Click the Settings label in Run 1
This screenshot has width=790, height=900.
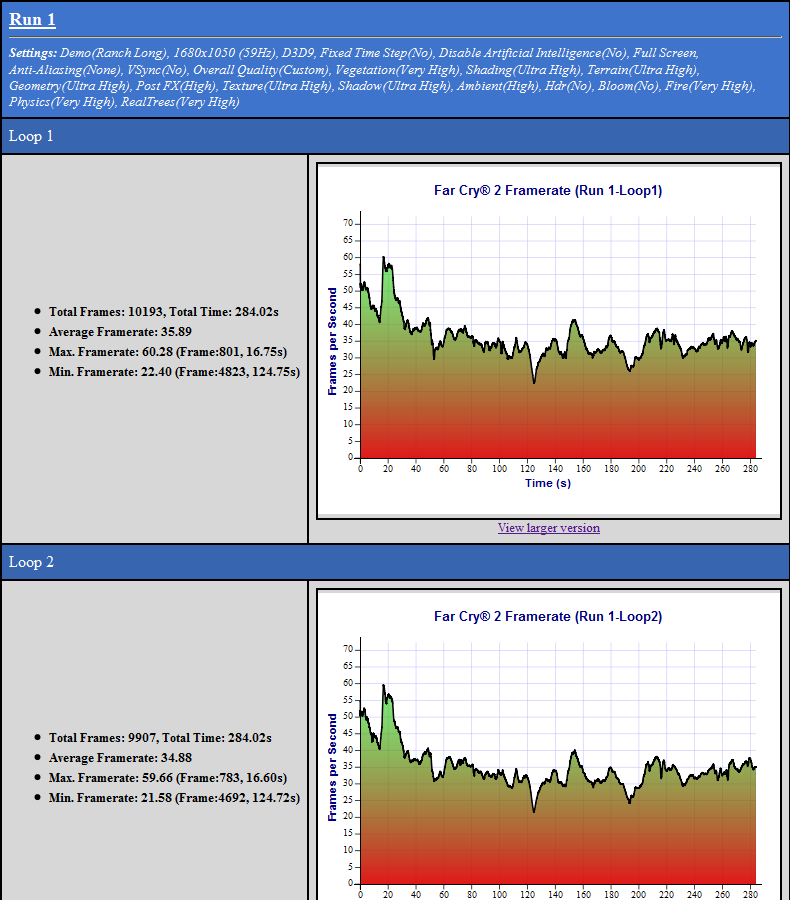pyautogui.click(x=33, y=53)
